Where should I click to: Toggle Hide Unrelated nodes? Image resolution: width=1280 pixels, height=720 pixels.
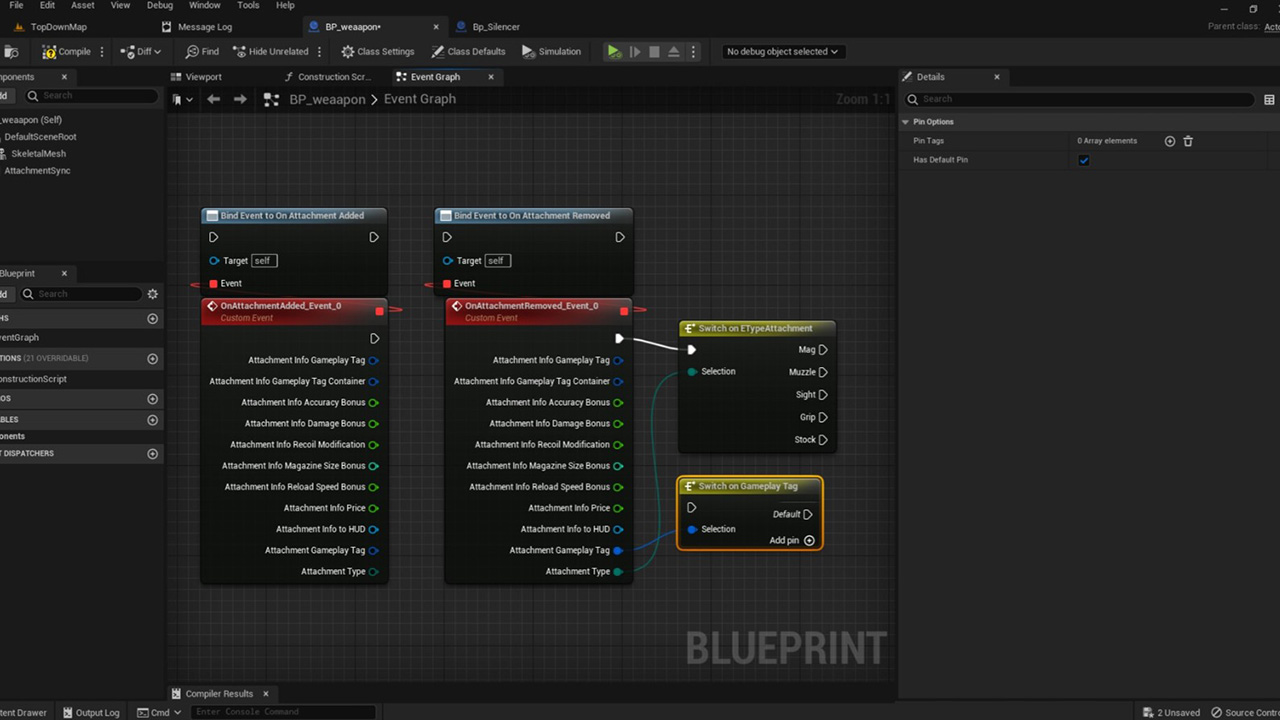point(271,52)
